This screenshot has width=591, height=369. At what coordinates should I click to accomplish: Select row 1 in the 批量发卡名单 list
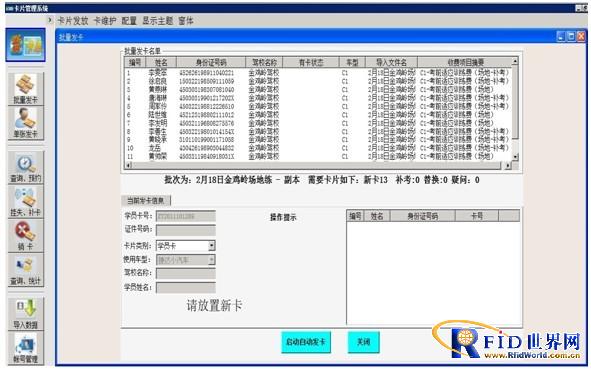318,73
